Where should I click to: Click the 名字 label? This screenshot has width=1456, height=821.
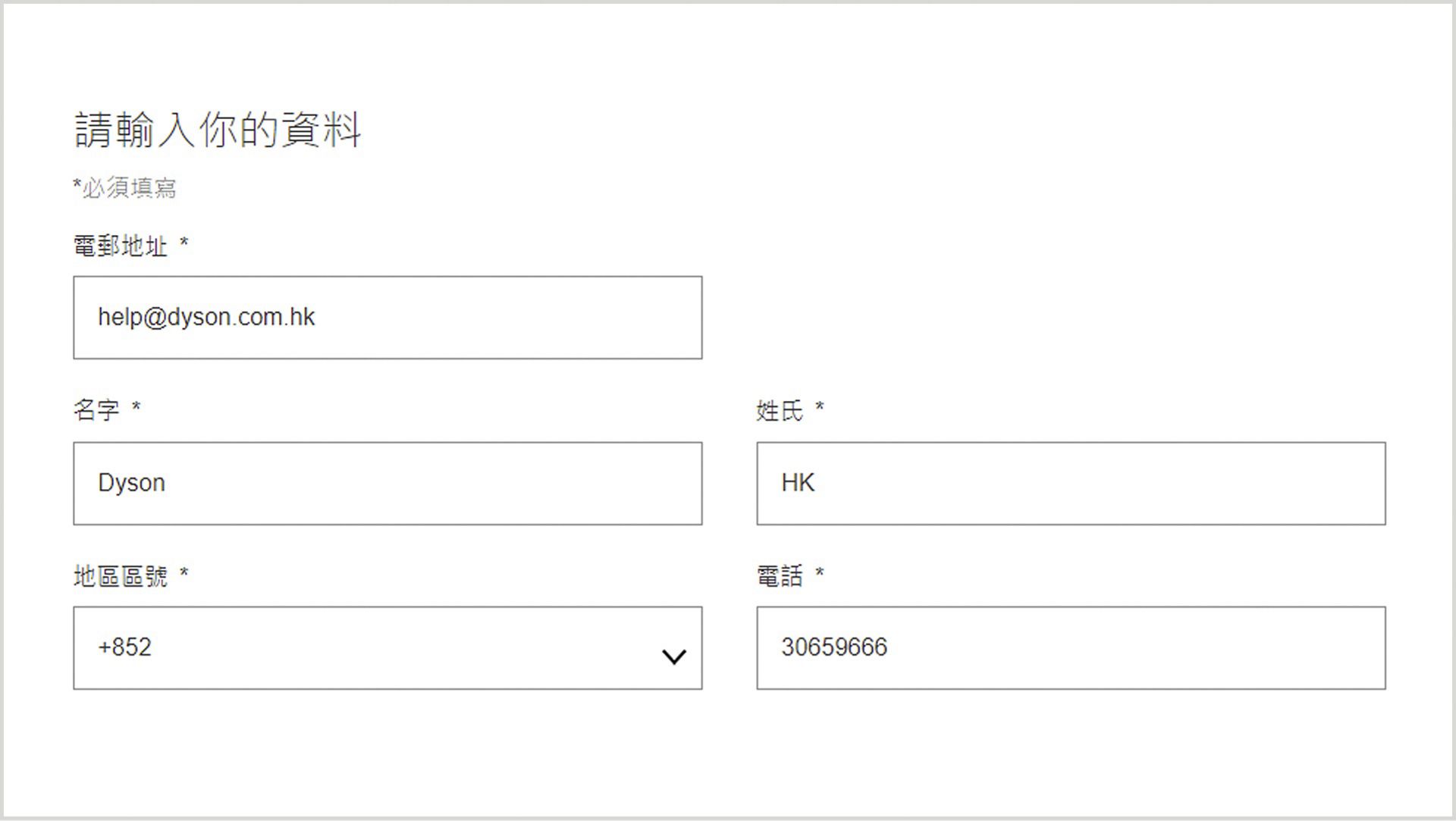coord(96,410)
